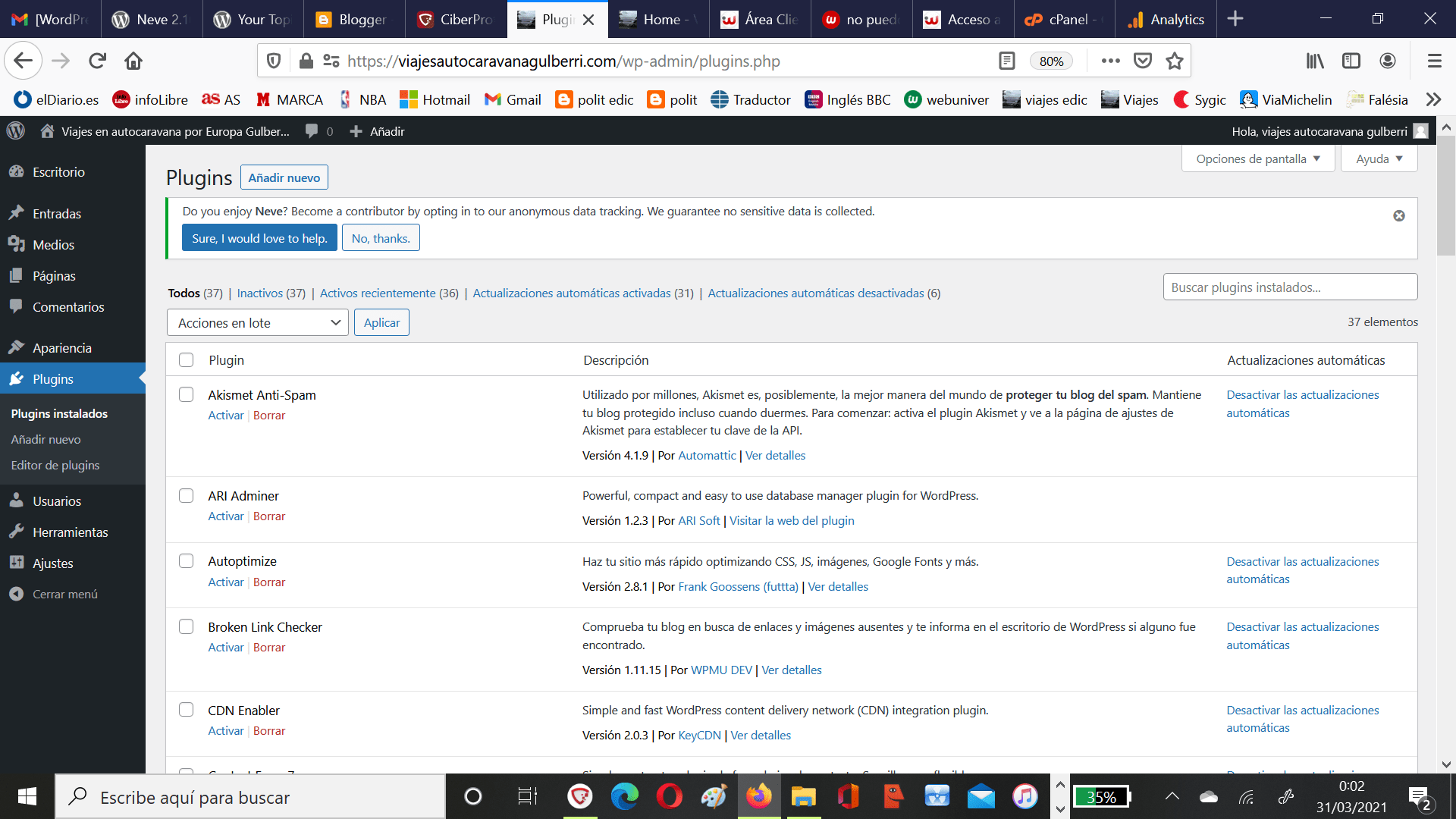Click the Windows taskbar search box
The width and height of the screenshot is (1456, 819).
point(250,796)
